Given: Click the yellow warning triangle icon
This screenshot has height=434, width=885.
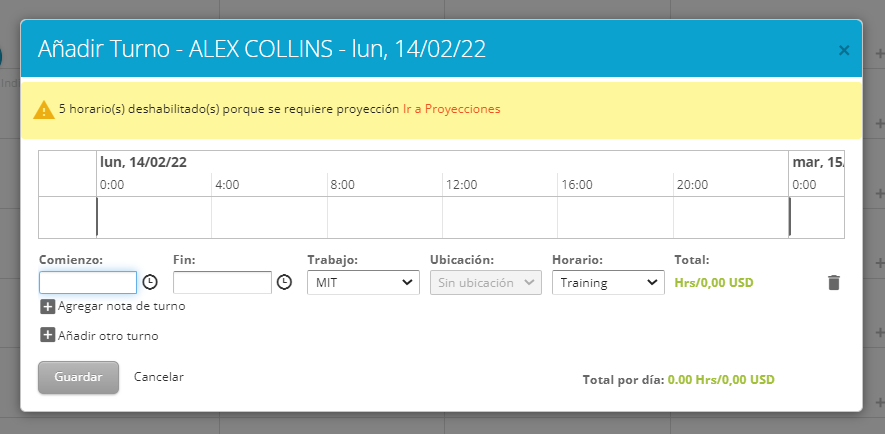Looking at the screenshot, I should [x=44, y=109].
